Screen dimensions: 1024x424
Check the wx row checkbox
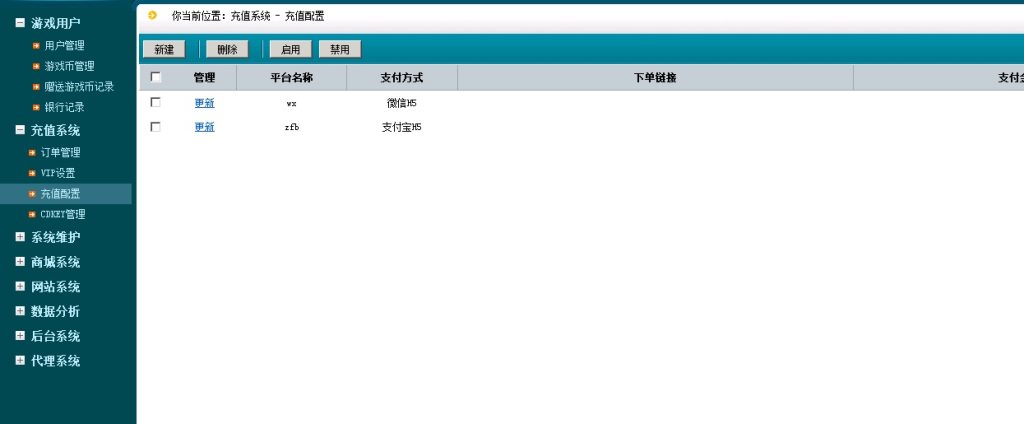[x=155, y=102]
